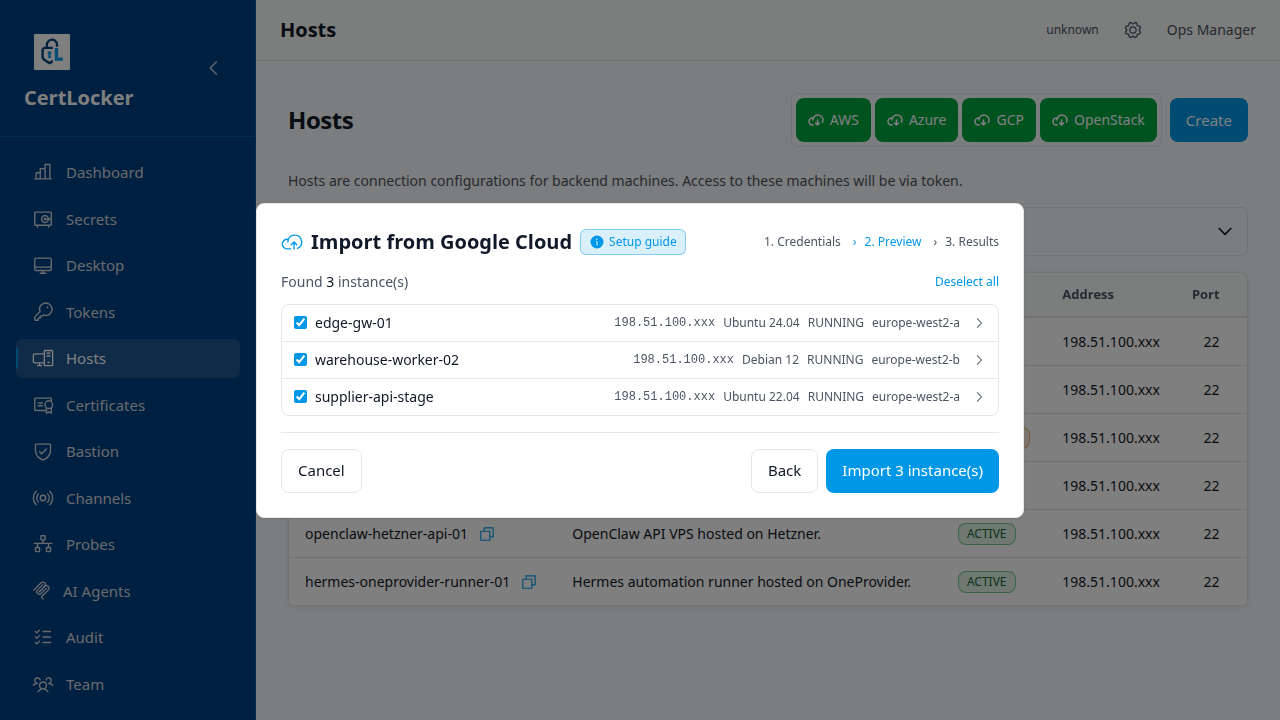Image resolution: width=1280 pixels, height=720 pixels.
Task: Click the CertLocker logo icon
Action: coord(52,52)
